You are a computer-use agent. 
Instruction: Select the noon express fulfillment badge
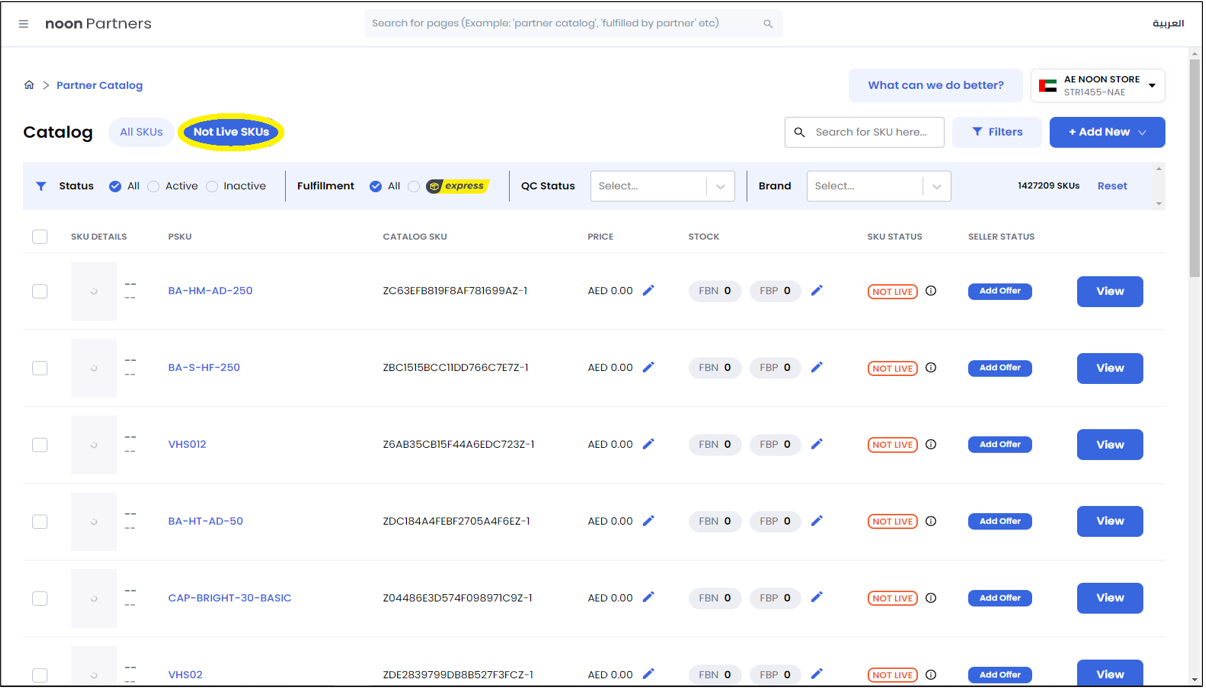click(x=456, y=185)
